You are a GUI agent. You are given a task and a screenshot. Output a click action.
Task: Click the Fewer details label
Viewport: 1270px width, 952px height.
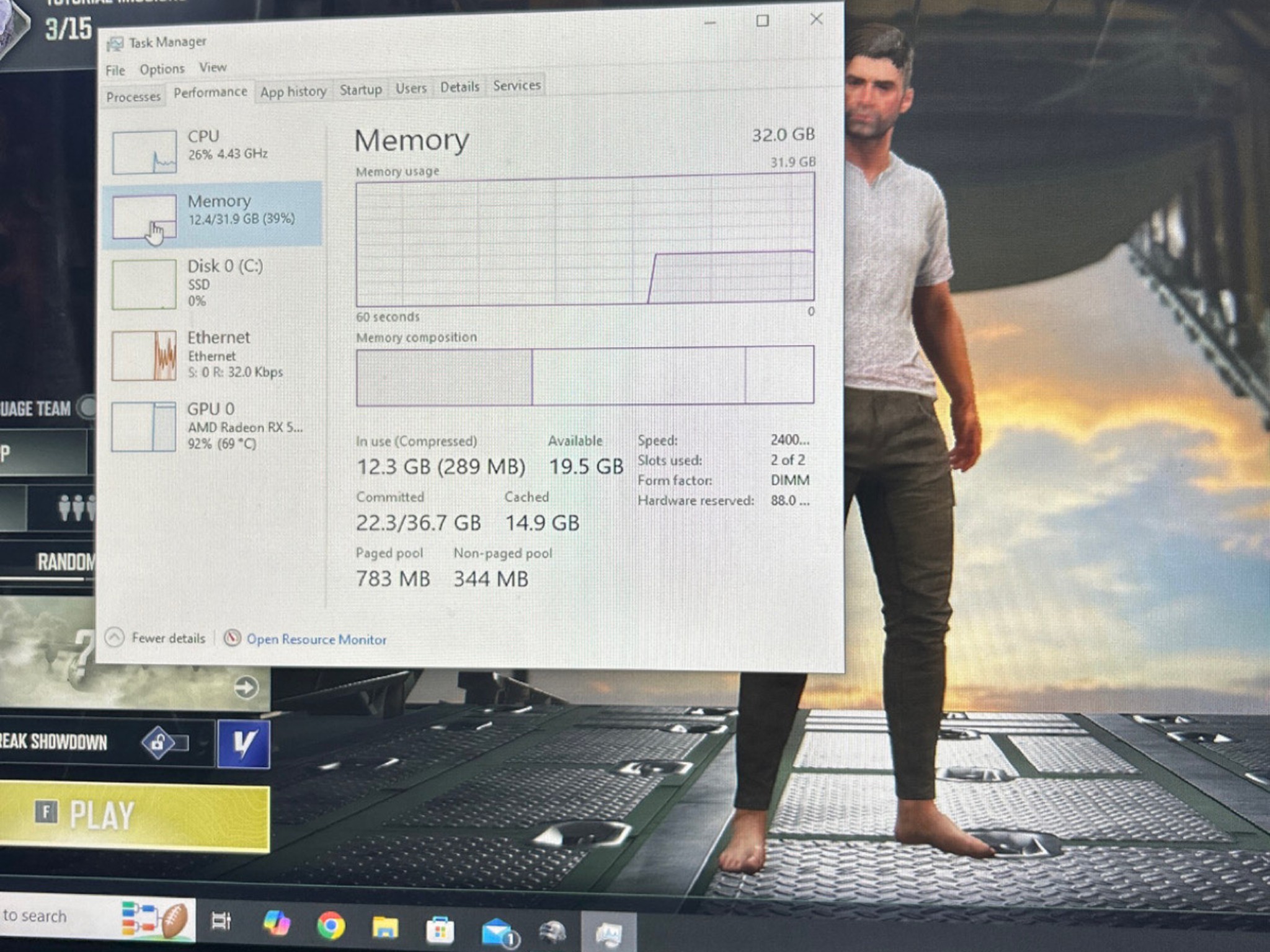(169, 638)
